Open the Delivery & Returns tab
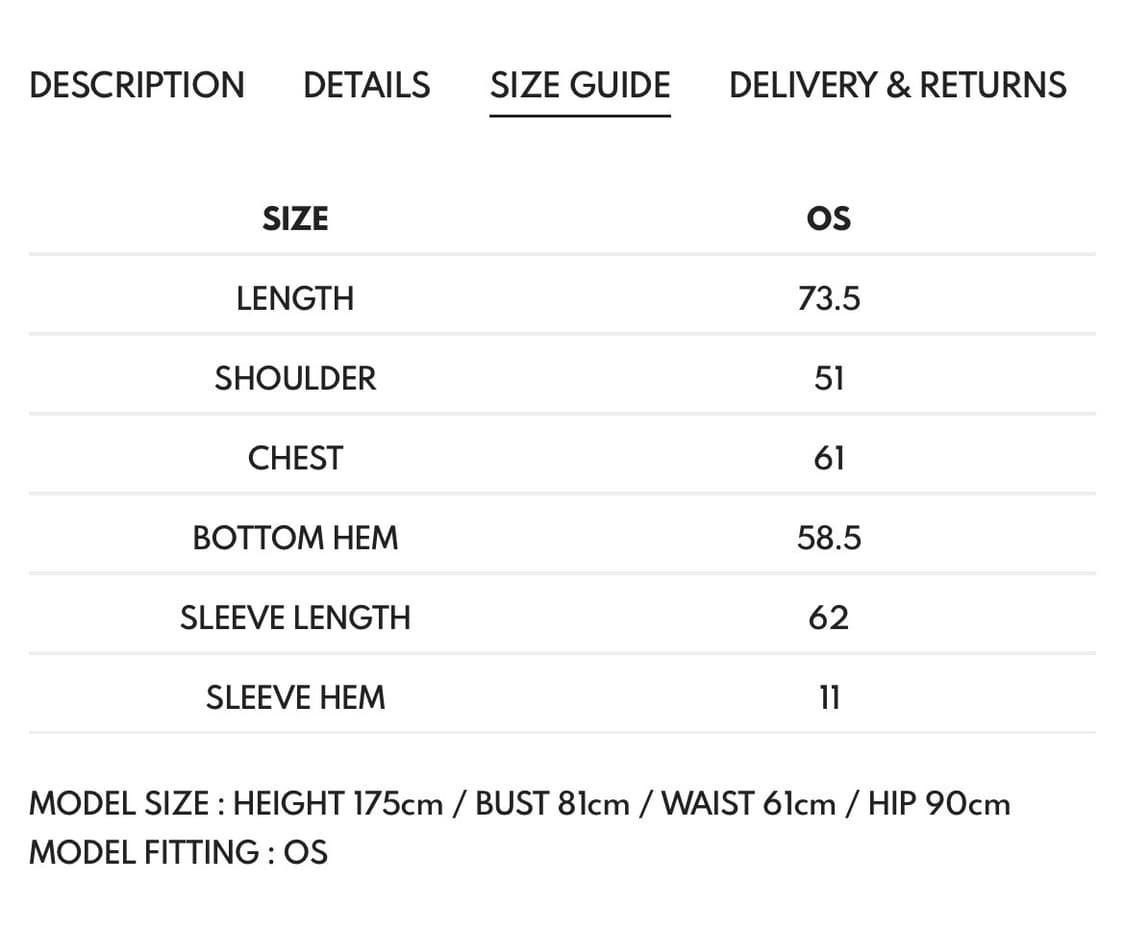The image size is (1125, 937). [897, 85]
